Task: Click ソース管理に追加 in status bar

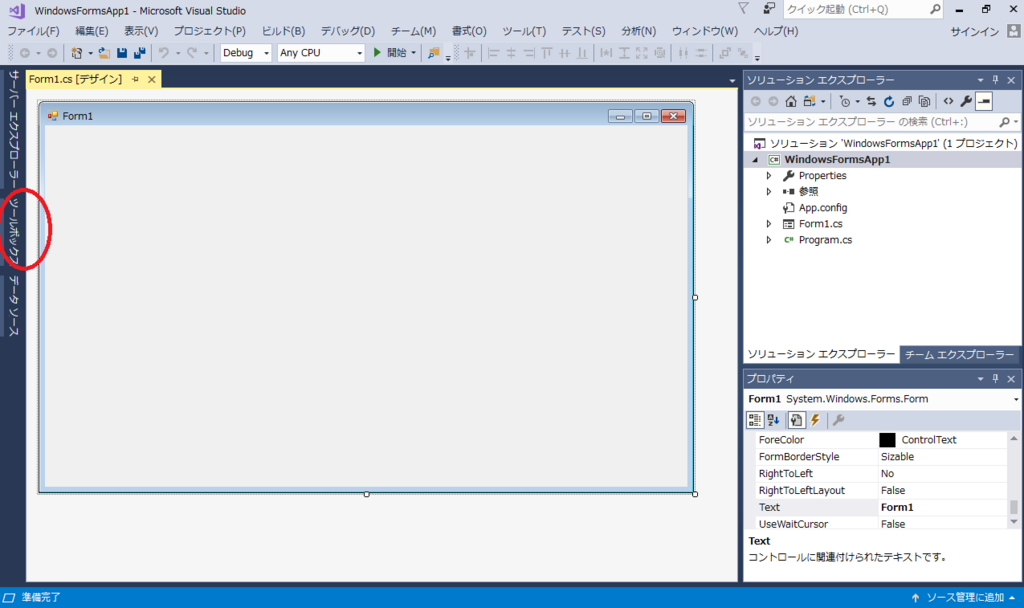Action: click(965, 598)
